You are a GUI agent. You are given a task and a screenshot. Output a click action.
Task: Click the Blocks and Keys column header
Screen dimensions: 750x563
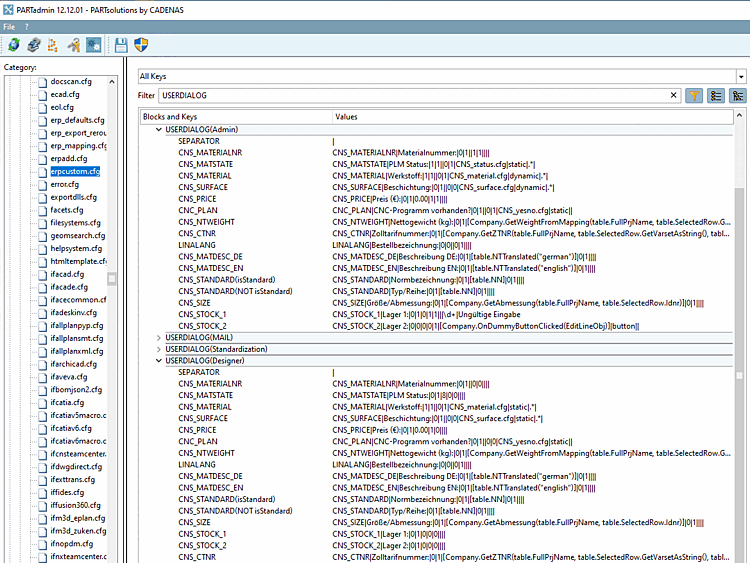click(236, 117)
